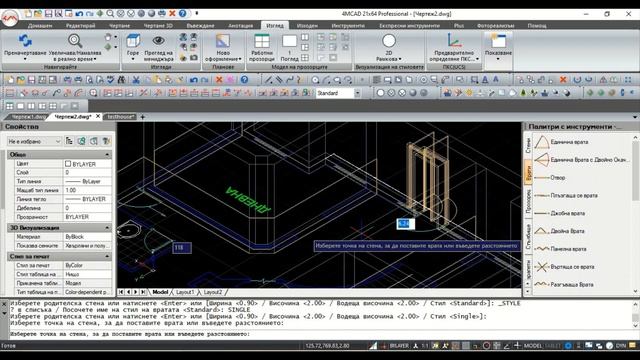
Task: Expand the Показване dropdown arrow
Action: click(x=498, y=59)
